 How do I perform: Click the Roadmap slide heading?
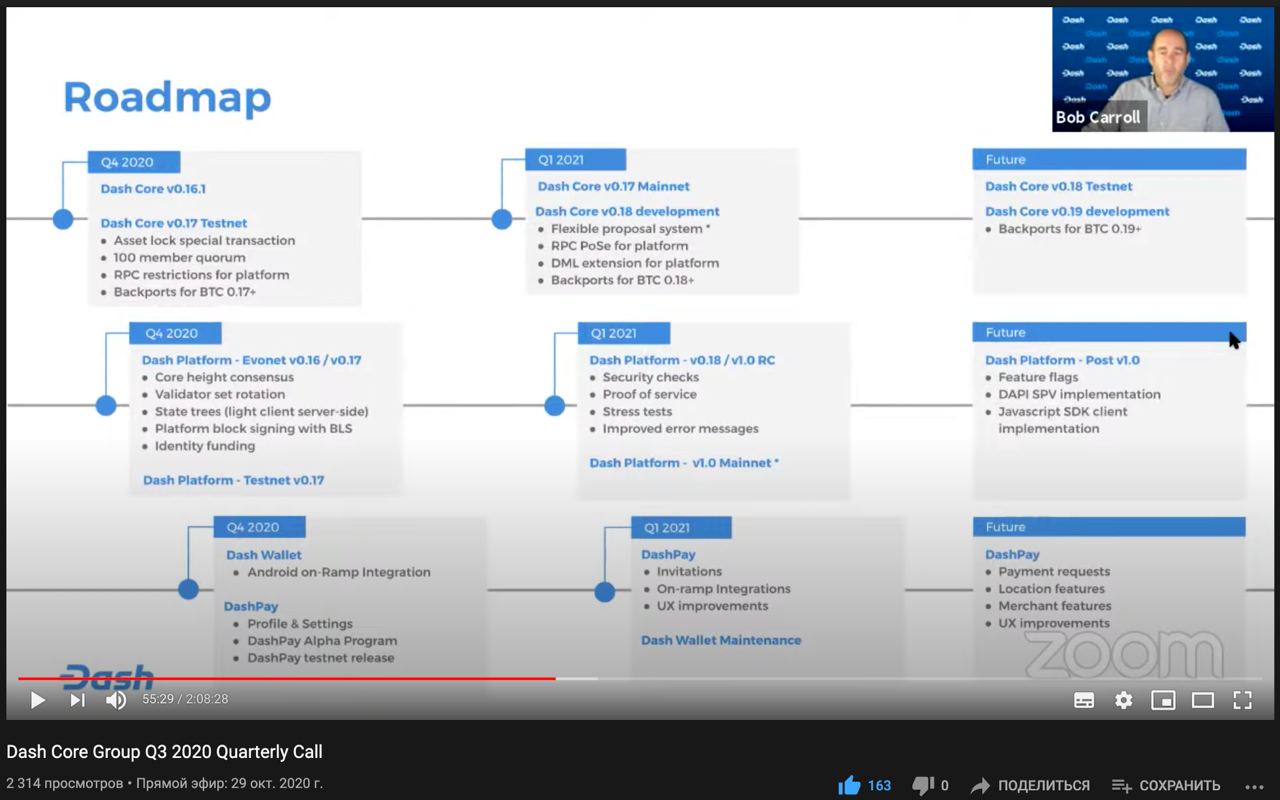(x=167, y=98)
